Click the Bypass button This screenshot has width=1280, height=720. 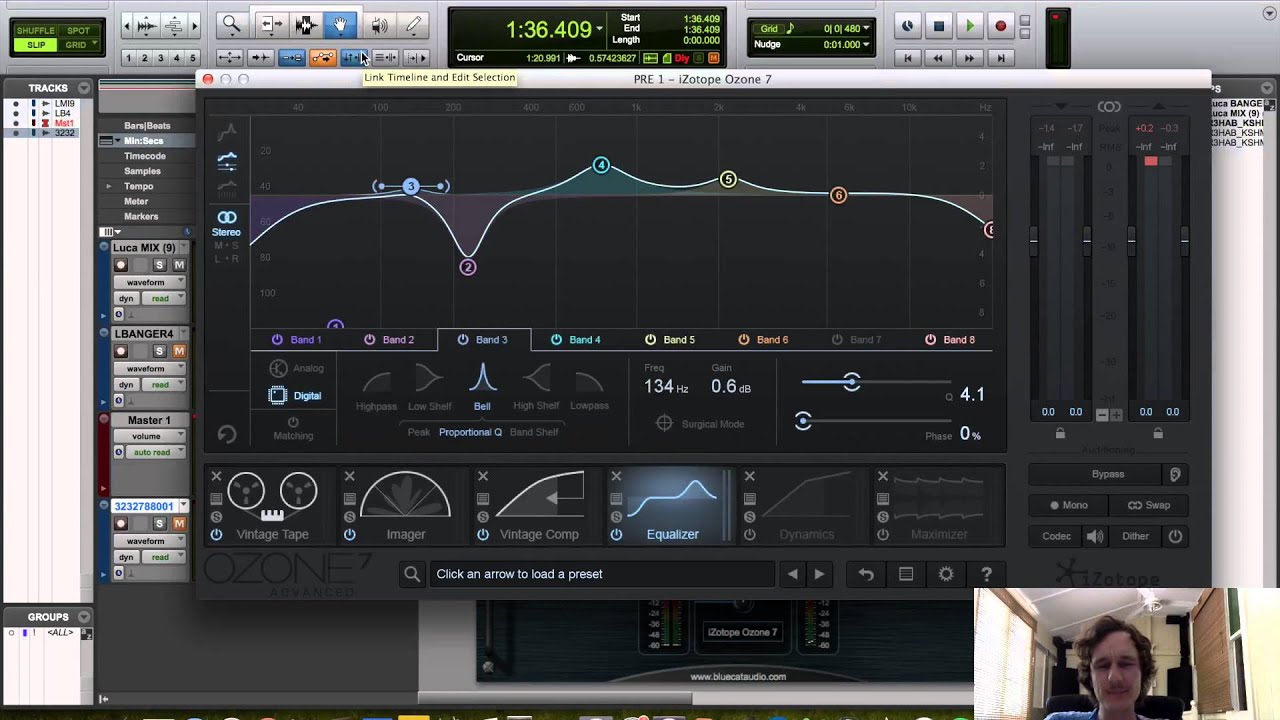1097,474
